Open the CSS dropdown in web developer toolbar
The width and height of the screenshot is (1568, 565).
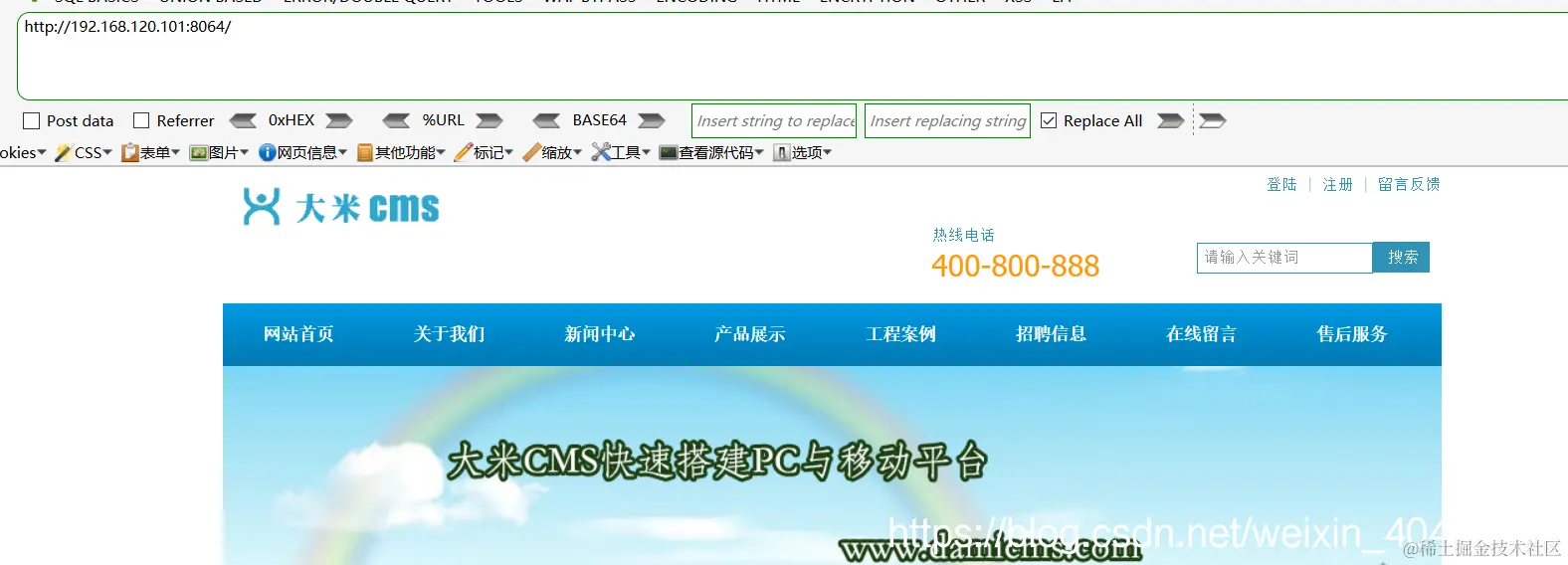84,152
